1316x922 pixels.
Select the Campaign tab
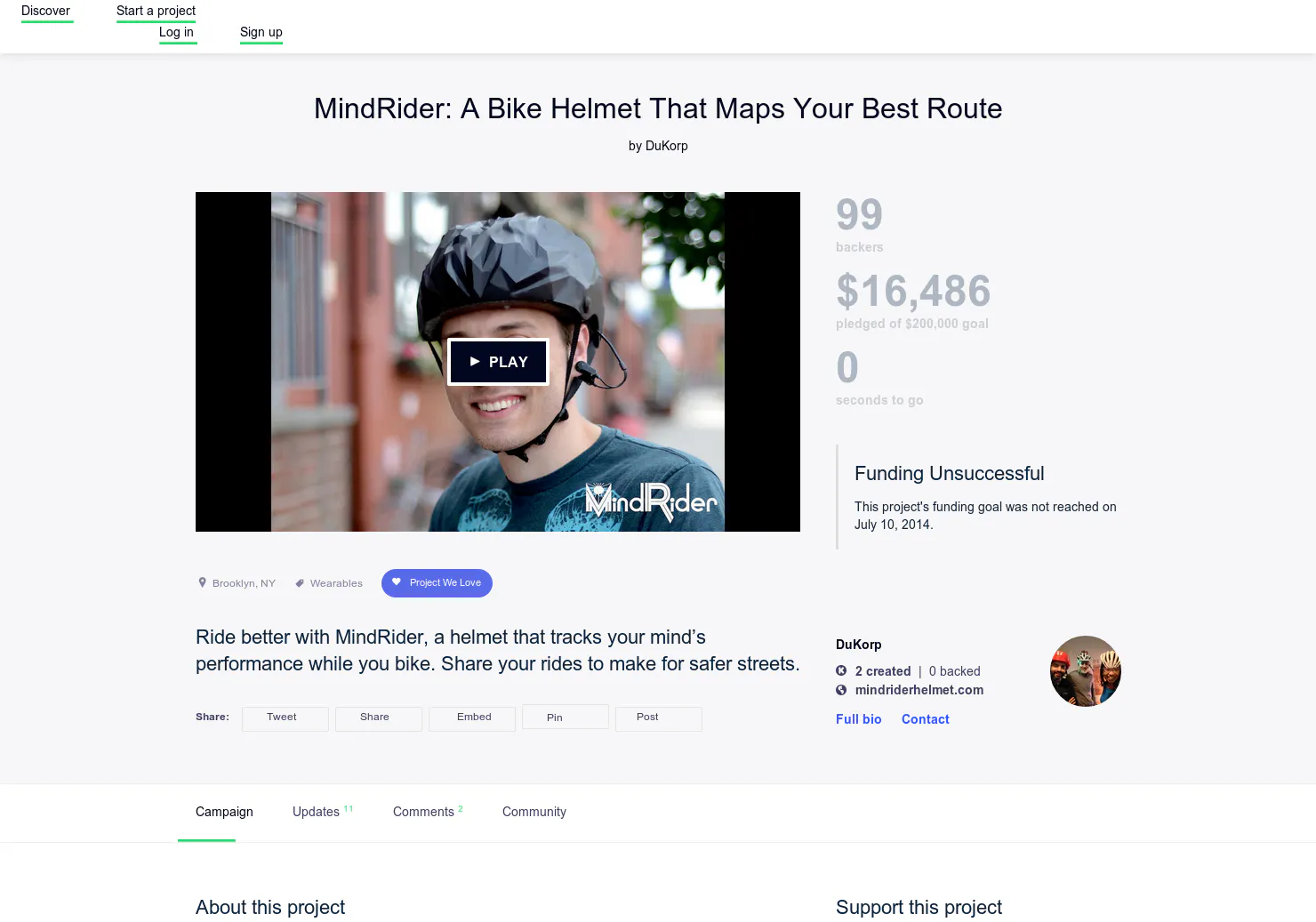pyautogui.click(x=224, y=812)
